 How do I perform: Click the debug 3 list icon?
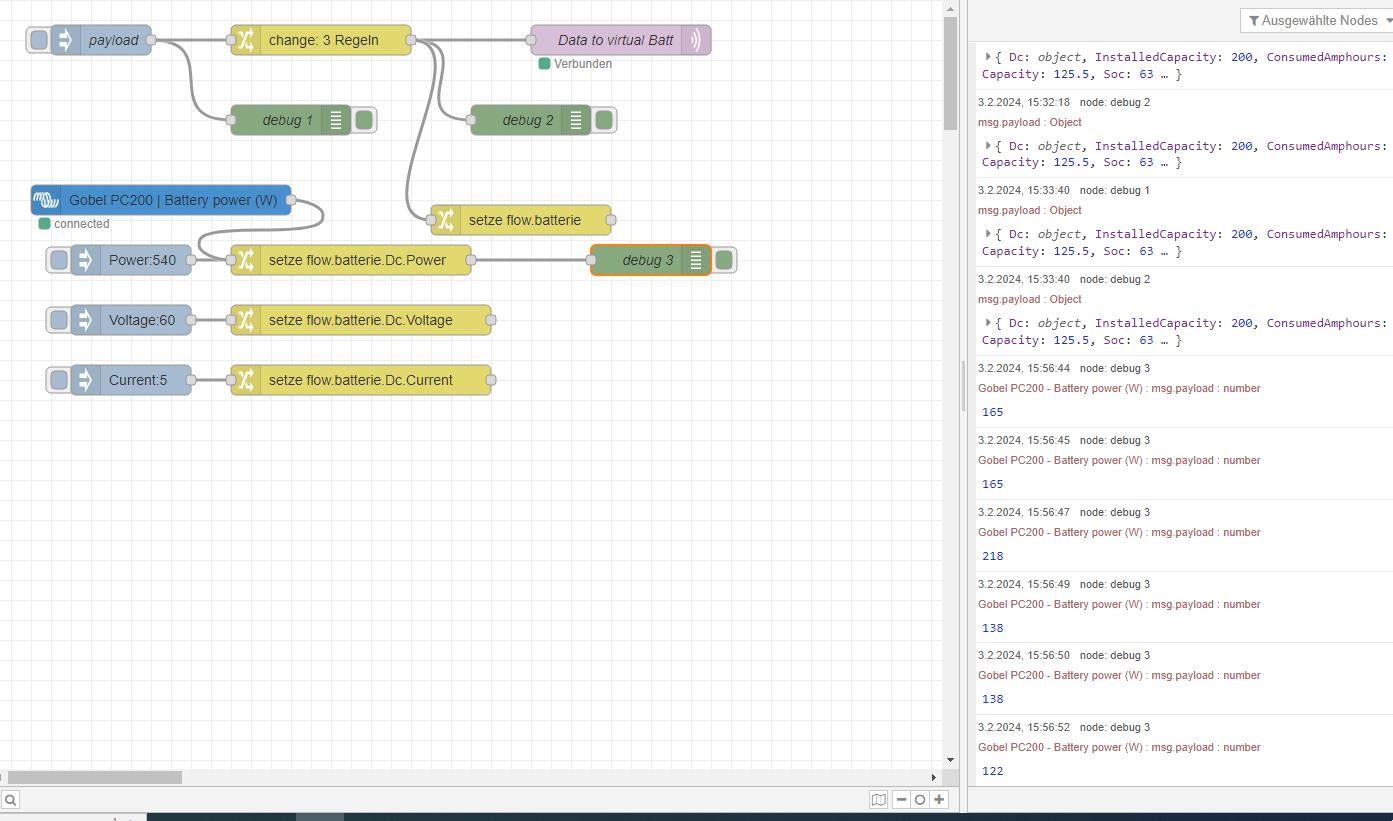[x=696, y=260]
